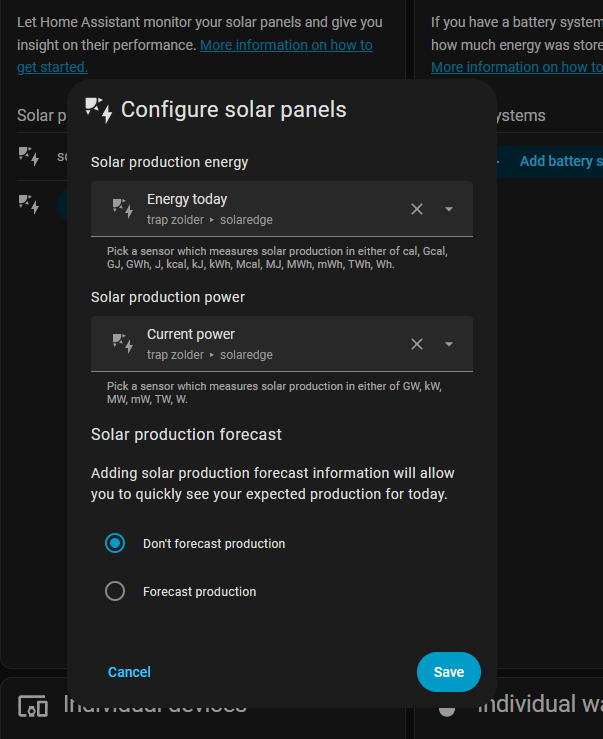Click the second solar panel list icon behind the dialog
The width and height of the screenshot is (603, 739).
29,203
